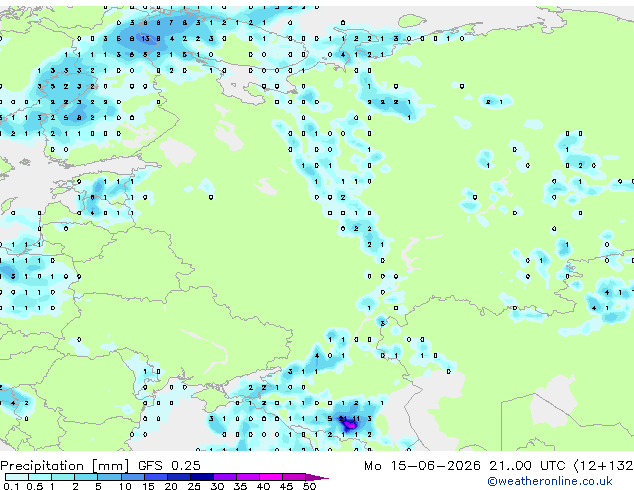This screenshot has height=490, width=634.
Task: Click the 'Mo 15-06-2026' date text
Action: (423, 466)
